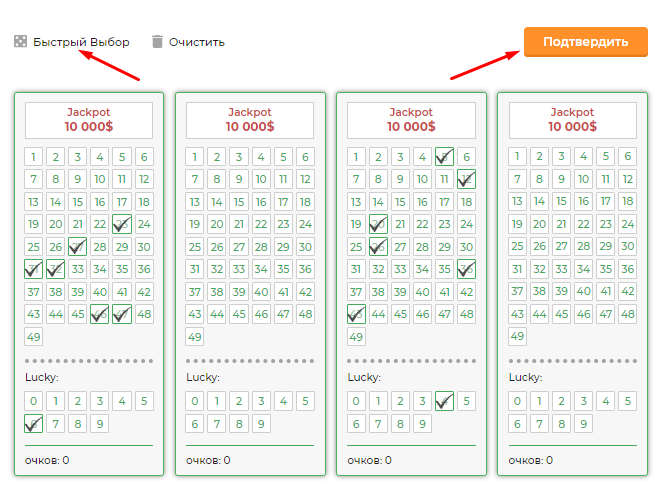Click the dice icon for quick pick
669x495 pixels.
(20, 41)
